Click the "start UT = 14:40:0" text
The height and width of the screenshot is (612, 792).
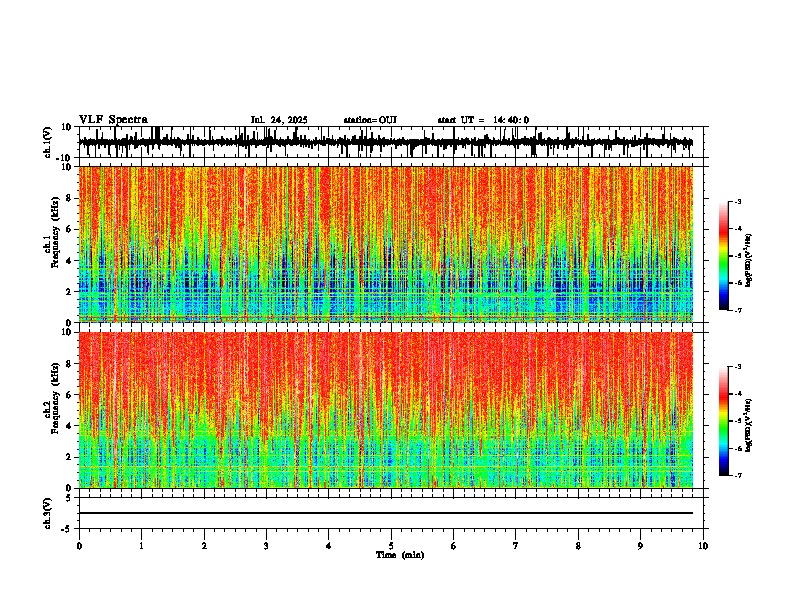(x=483, y=120)
